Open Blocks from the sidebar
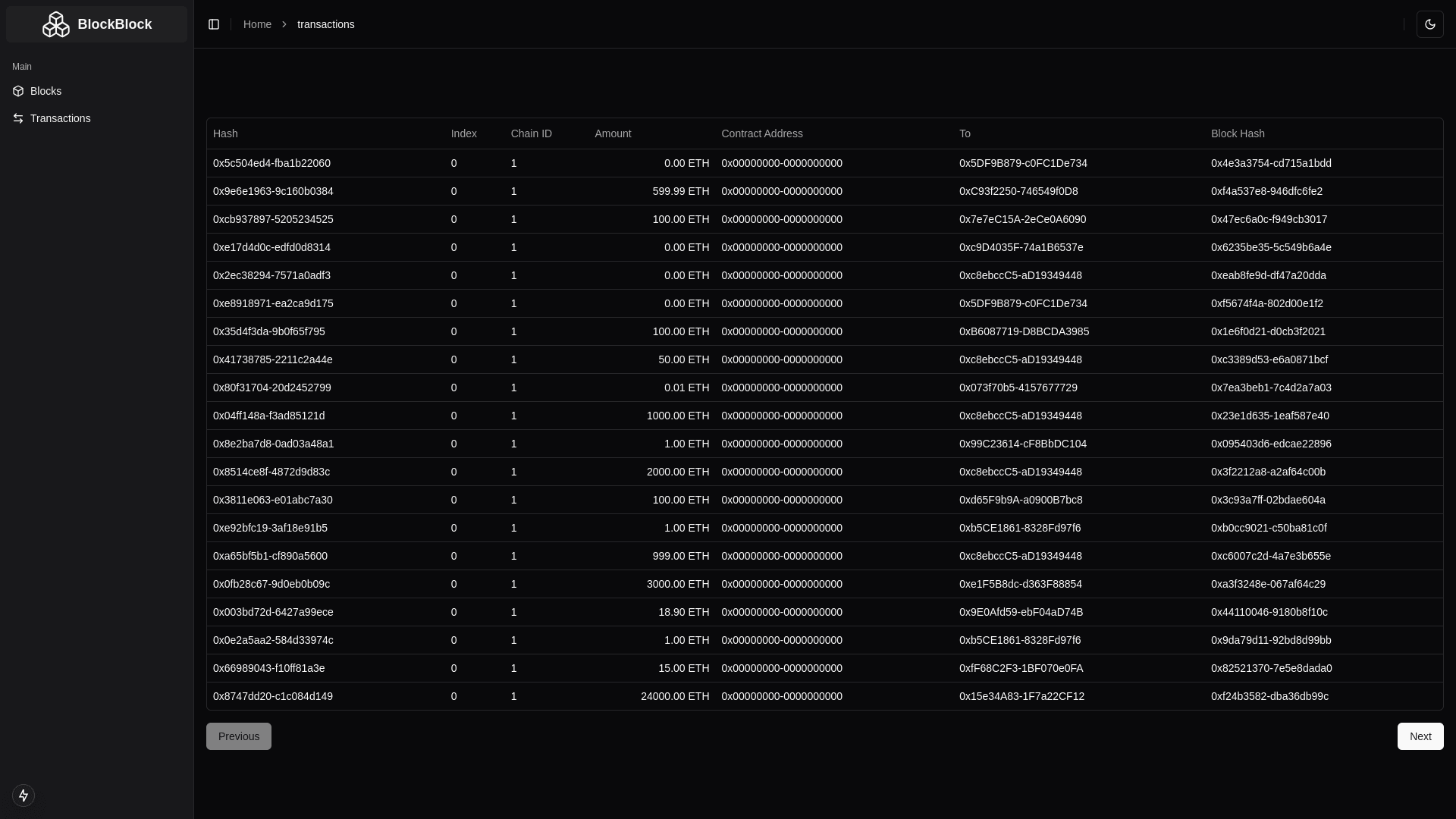Image resolution: width=1456 pixels, height=819 pixels. click(x=45, y=91)
